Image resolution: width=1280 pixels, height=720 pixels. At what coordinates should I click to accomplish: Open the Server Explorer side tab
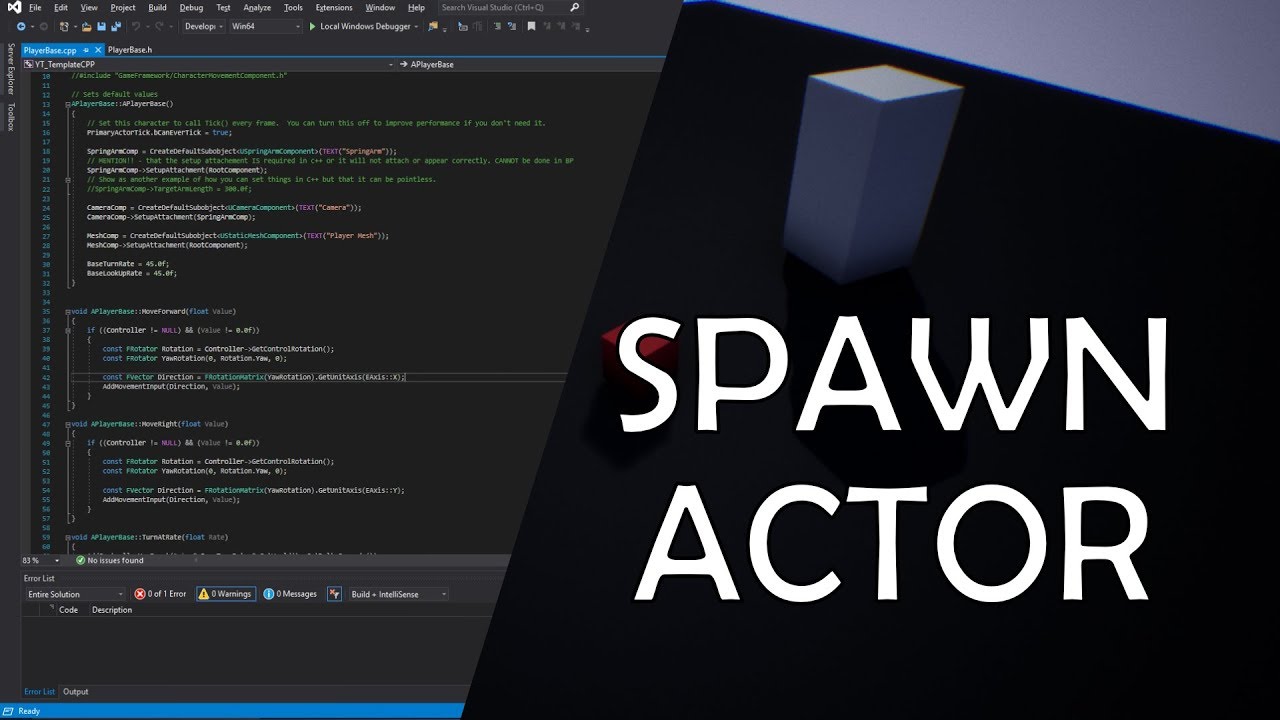[x=11, y=69]
